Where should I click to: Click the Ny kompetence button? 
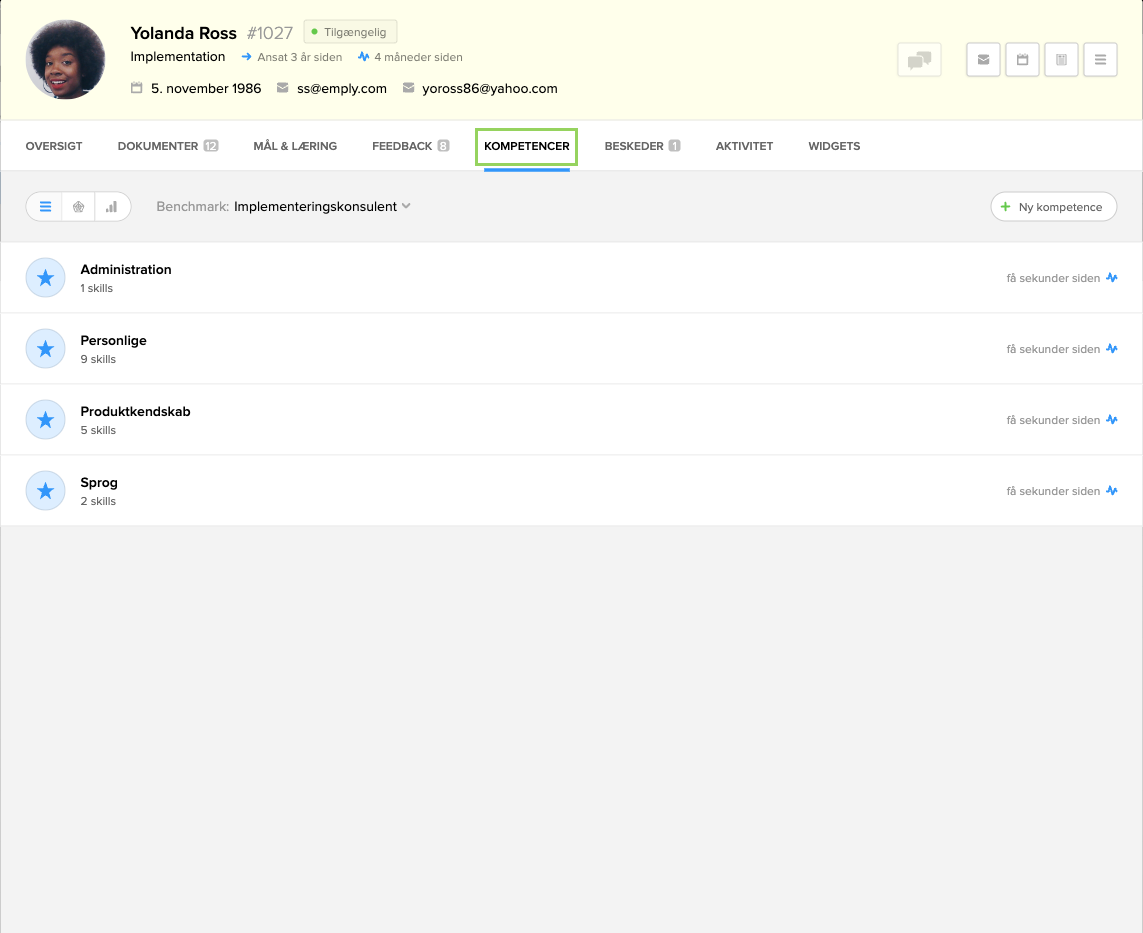point(1053,206)
